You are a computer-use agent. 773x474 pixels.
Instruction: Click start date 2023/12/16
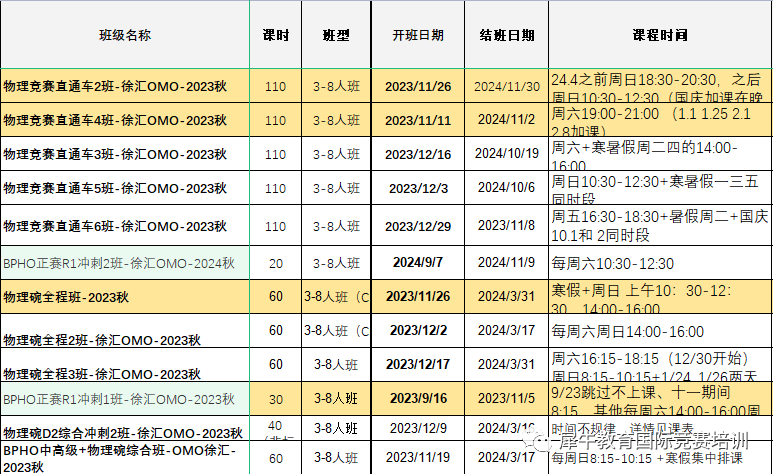point(418,154)
